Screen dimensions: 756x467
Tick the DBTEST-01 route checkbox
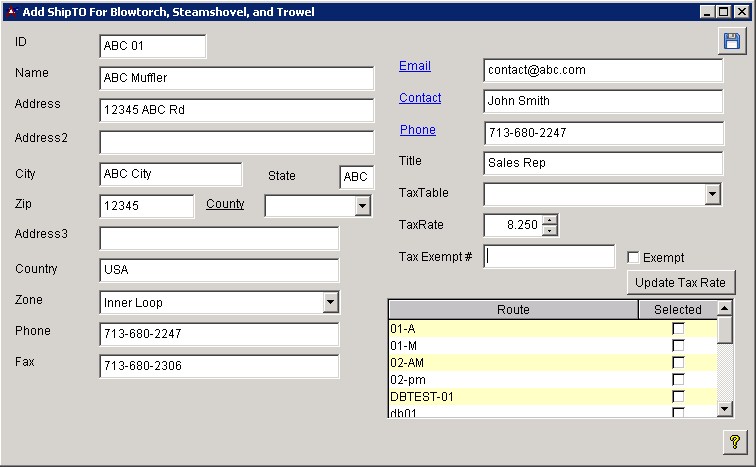pyautogui.click(x=678, y=396)
